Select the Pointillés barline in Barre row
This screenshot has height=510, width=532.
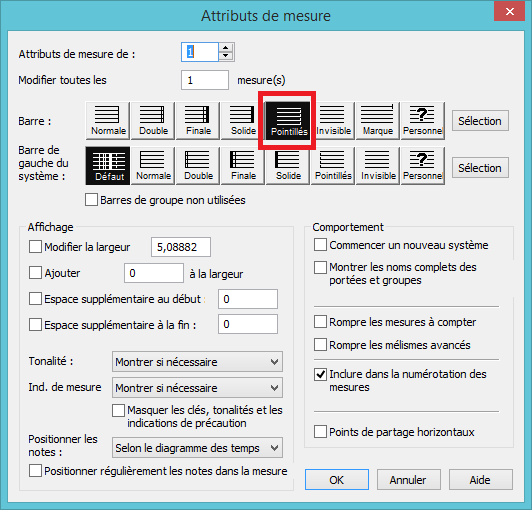pos(288,121)
